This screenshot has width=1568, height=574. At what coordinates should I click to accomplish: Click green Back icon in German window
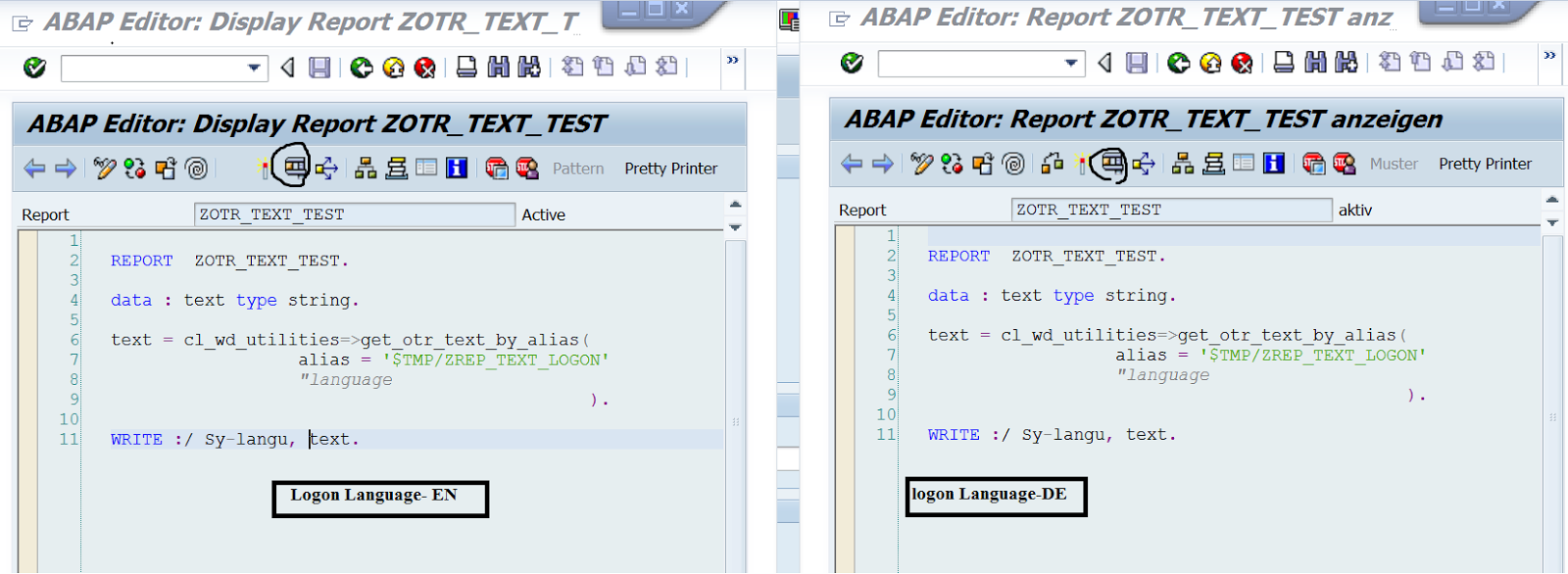(1179, 63)
